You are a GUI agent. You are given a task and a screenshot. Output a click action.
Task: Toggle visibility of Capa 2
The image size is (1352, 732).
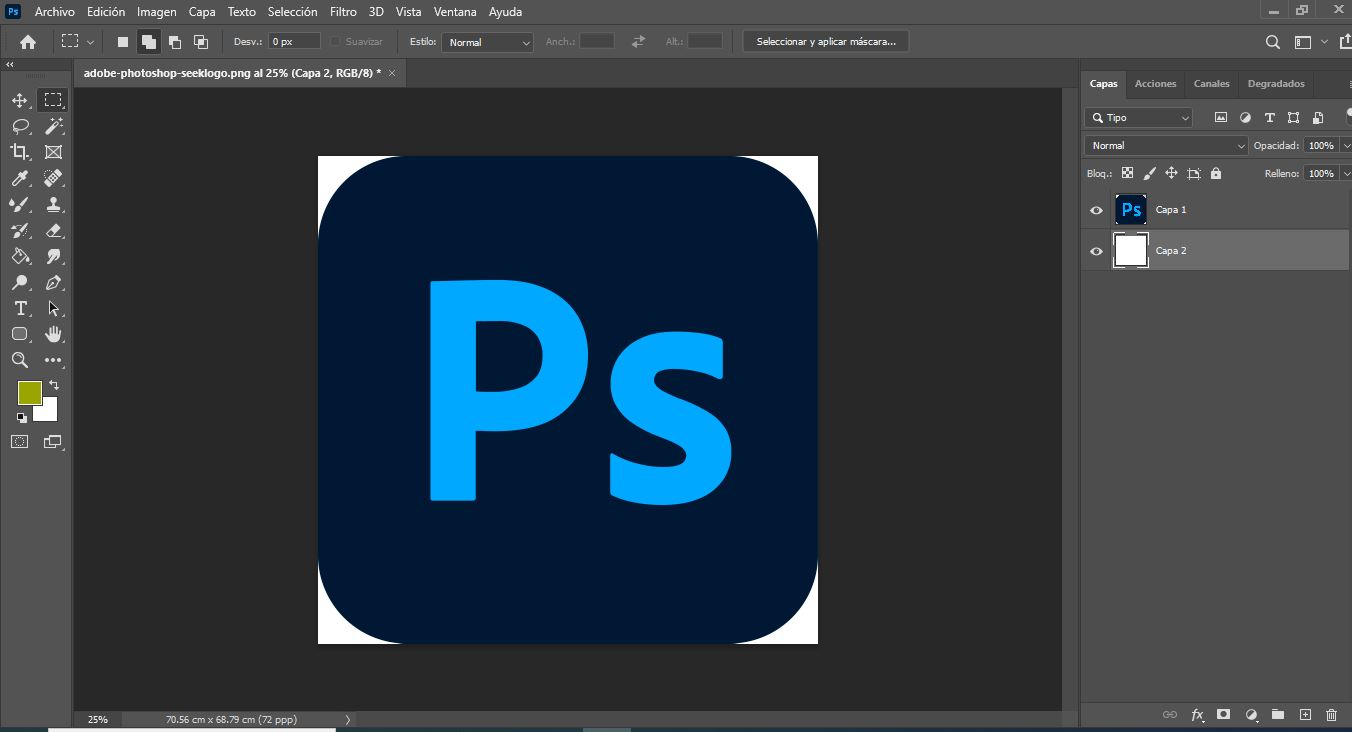[x=1096, y=251]
